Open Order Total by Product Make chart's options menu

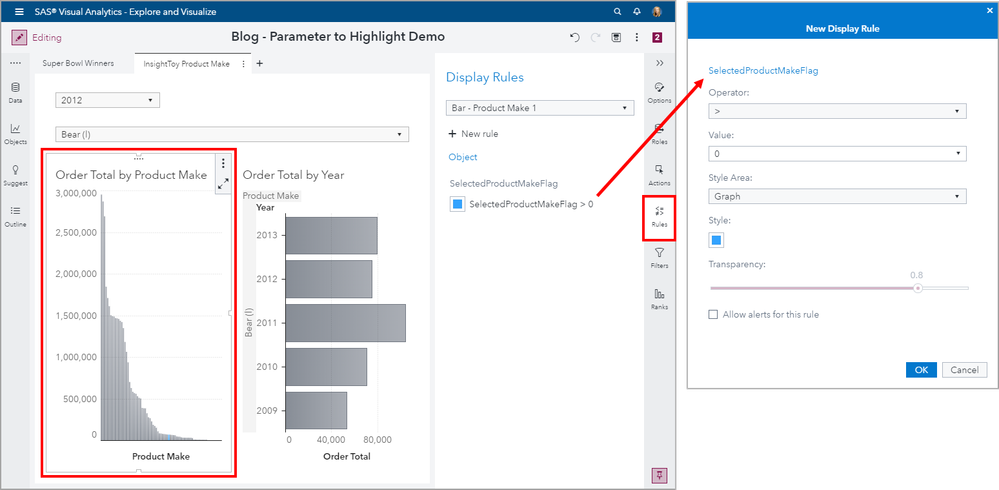pyautogui.click(x=223, y=164)
